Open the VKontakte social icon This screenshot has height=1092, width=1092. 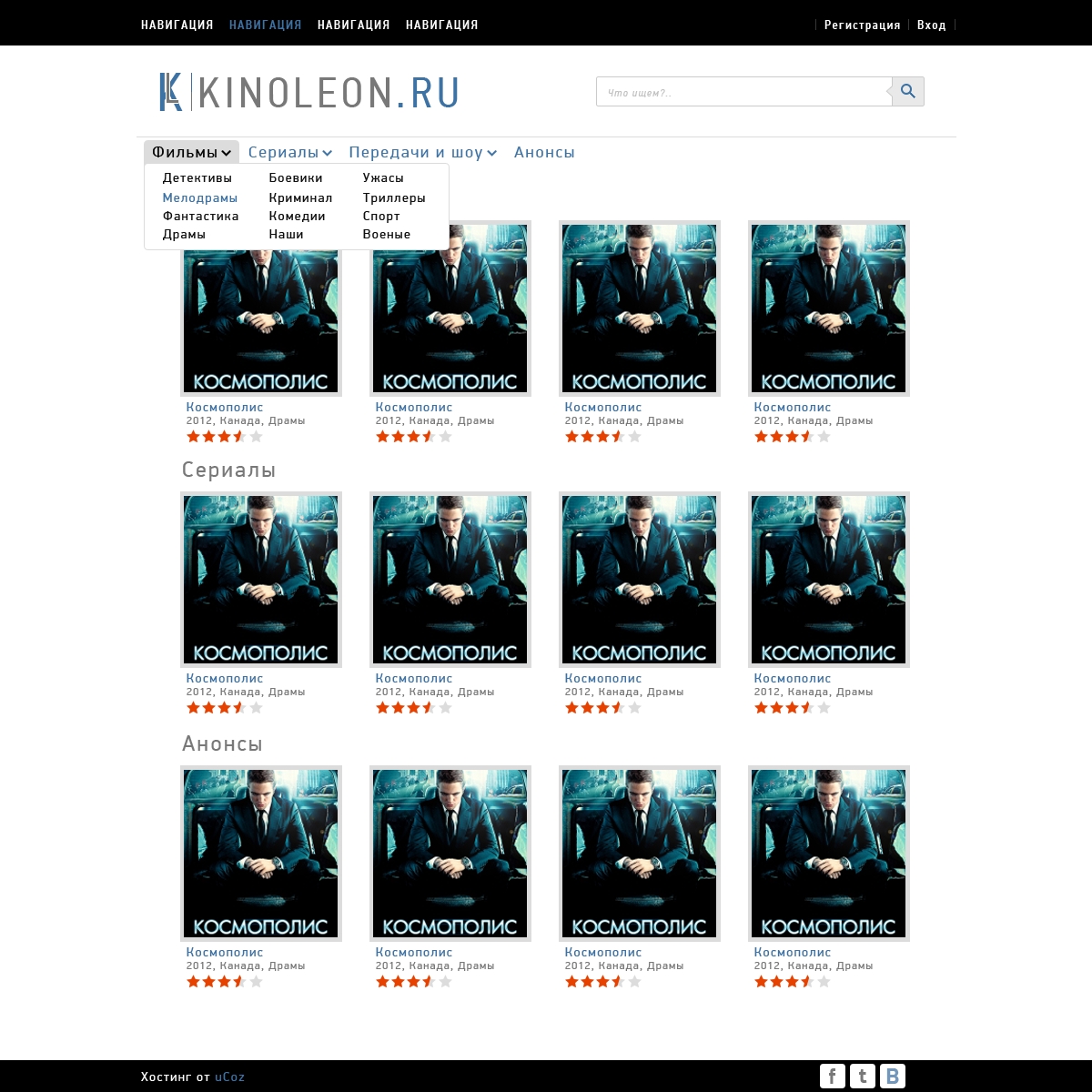pyautogui.click(x=893, y=1077)
